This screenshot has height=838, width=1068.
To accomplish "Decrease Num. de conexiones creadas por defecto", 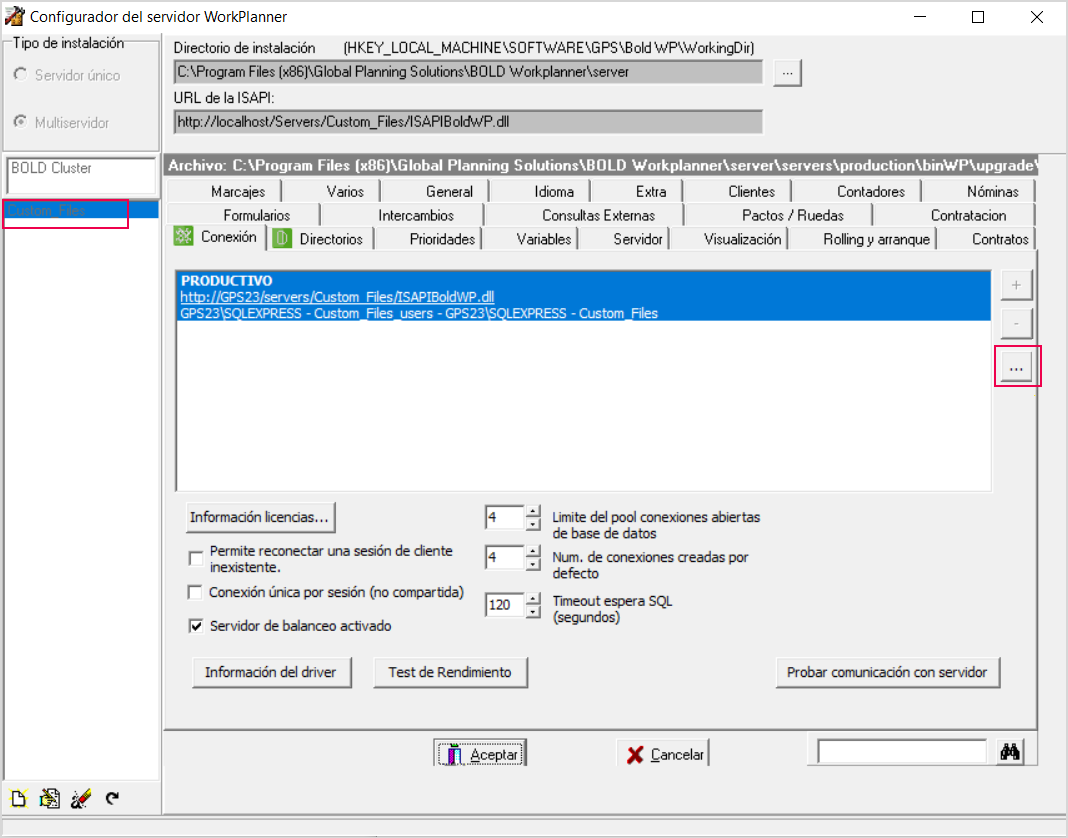I will coord(533,564).
